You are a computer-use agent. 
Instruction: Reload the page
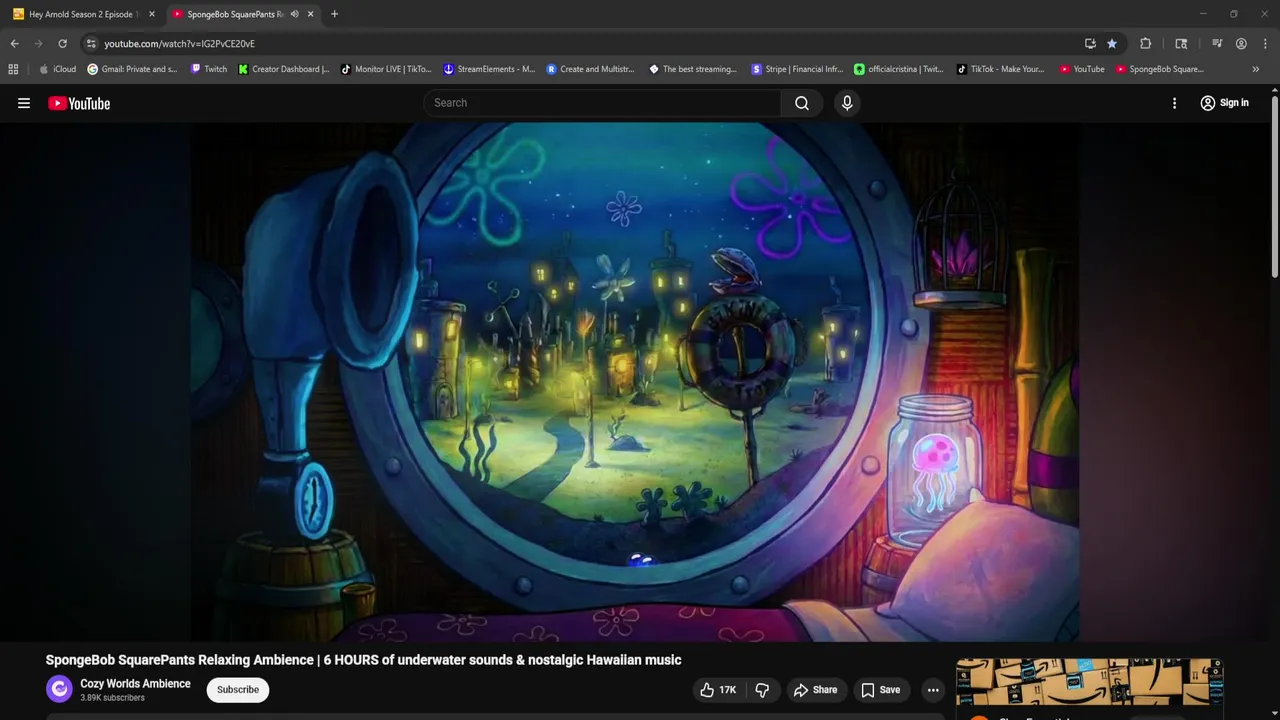point(62,44)
